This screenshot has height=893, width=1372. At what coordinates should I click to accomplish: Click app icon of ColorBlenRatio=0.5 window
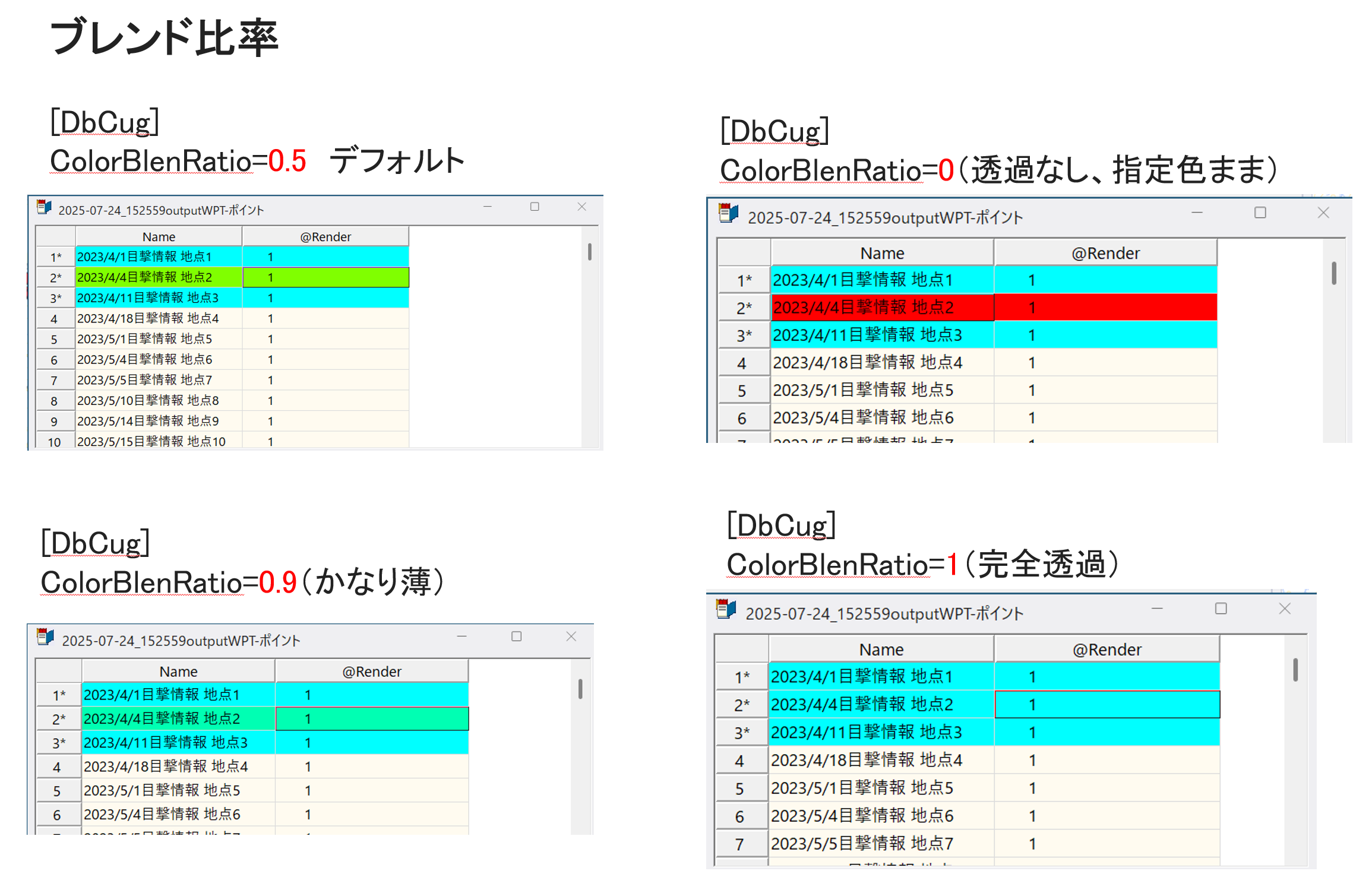coord(44,208)
